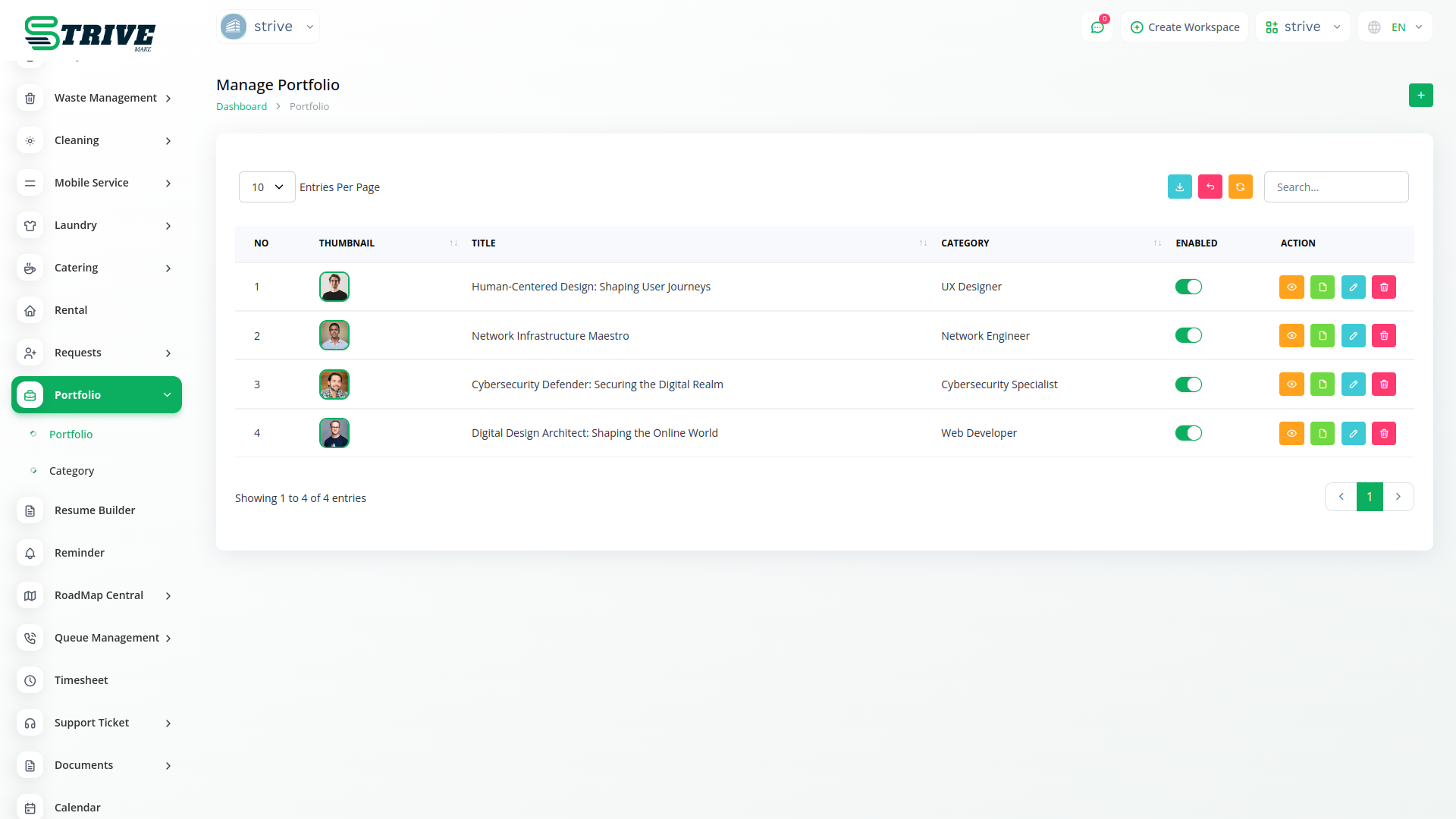Click the orange refresh table icon
The width and height of the screenshot is (1456, 819).
click(1240, 187)
